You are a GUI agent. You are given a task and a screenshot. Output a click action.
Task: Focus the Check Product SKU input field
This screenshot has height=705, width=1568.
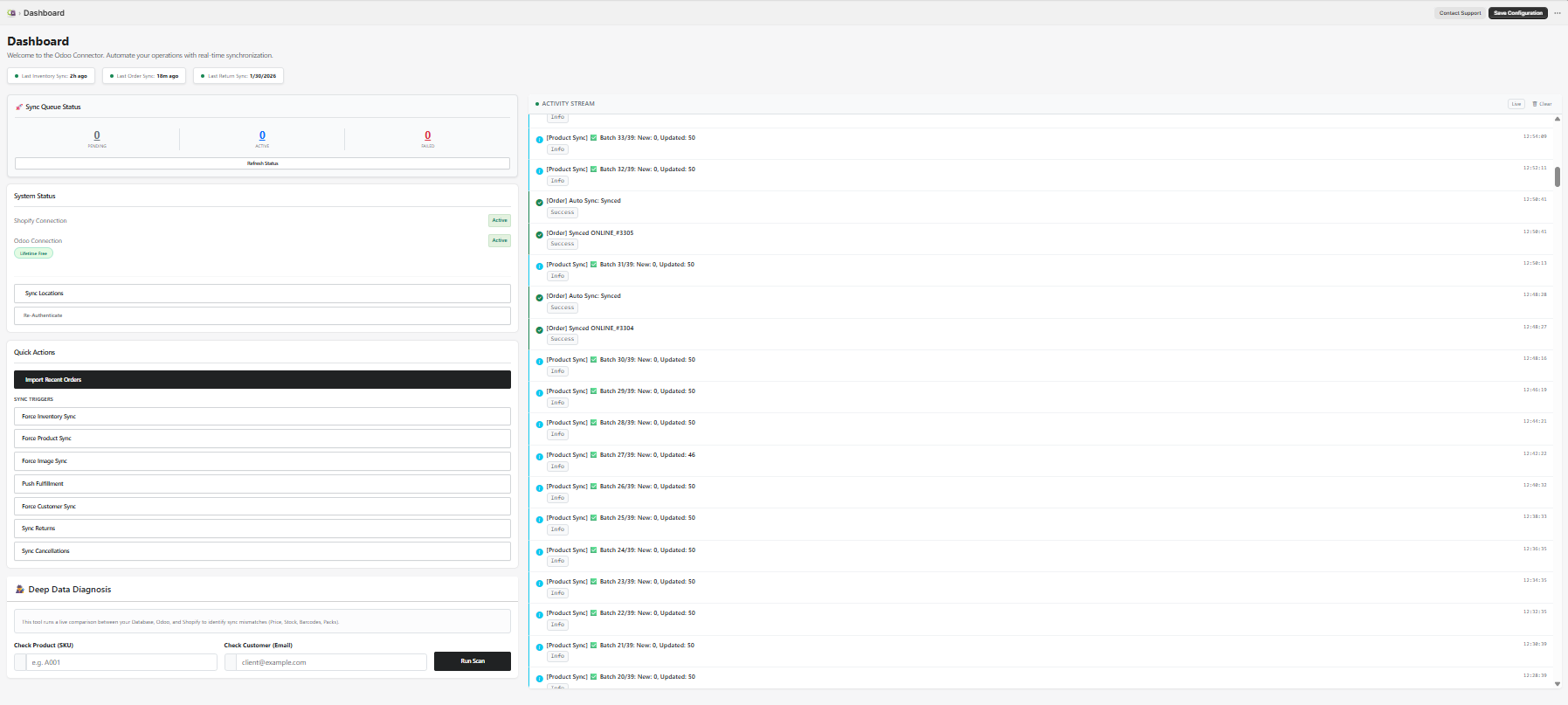pyautogui.click(x=121, y=662)
